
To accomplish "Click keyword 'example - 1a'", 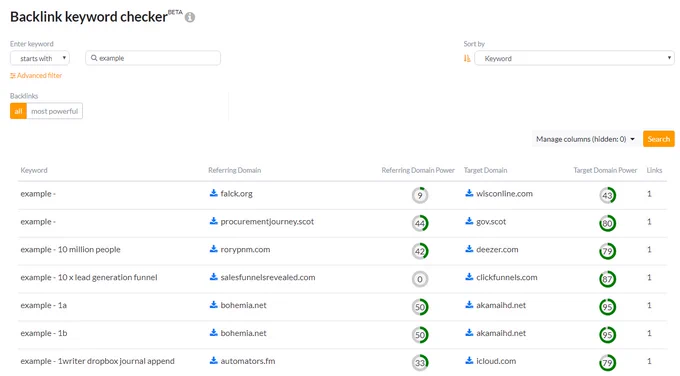I will [43, 305].
